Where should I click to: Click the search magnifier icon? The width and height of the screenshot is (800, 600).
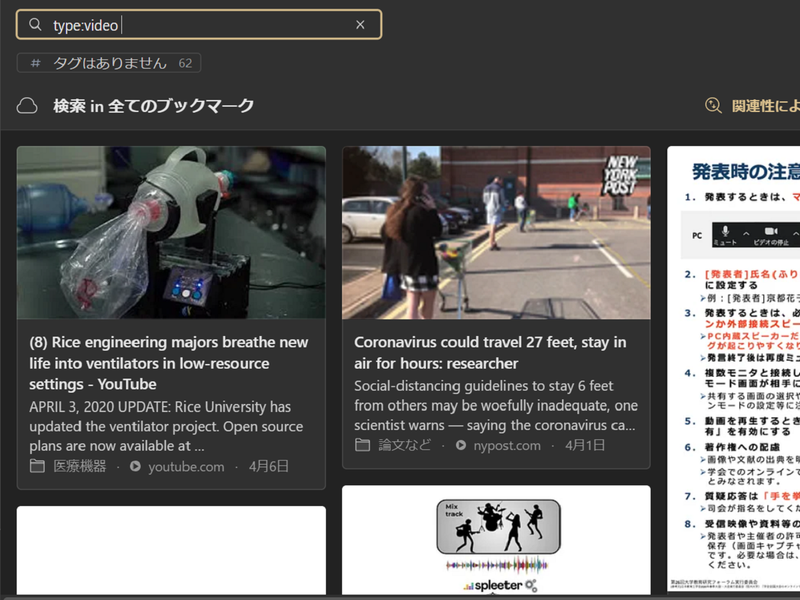pos(36,25)
